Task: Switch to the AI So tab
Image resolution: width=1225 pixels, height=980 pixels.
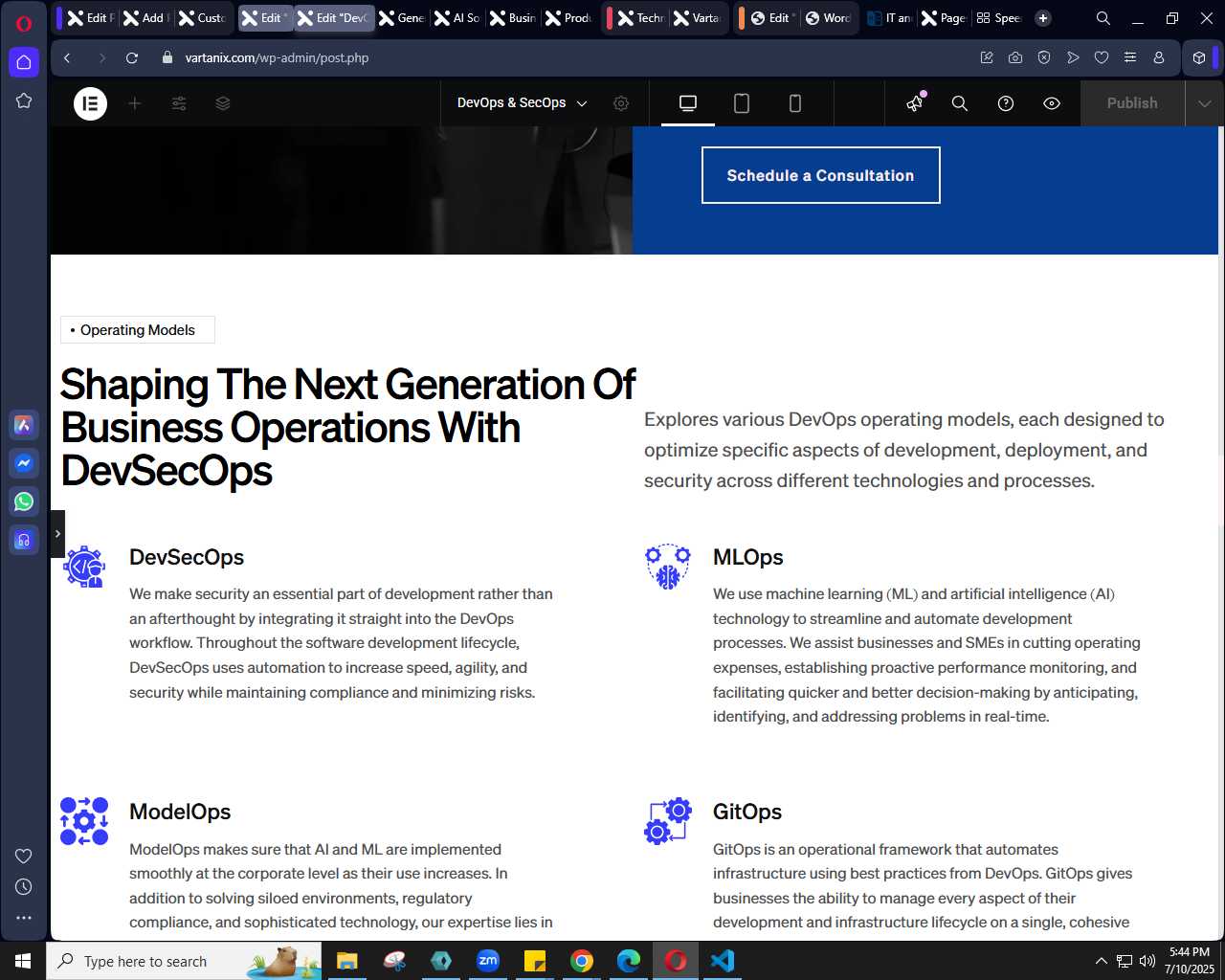Action: click(x=457, y=18)
